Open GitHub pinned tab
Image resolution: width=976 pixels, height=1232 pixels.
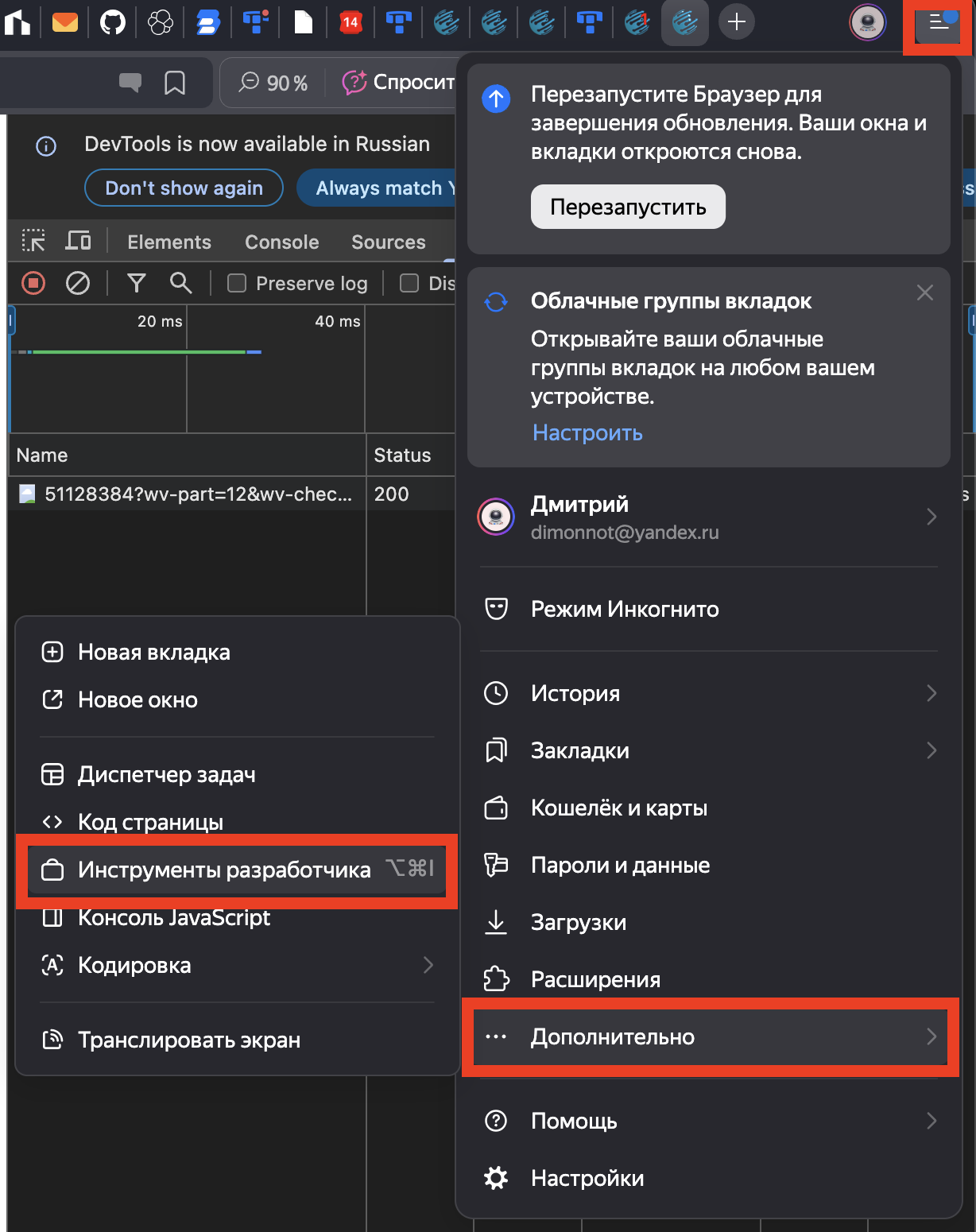click(x=113, y=22)
